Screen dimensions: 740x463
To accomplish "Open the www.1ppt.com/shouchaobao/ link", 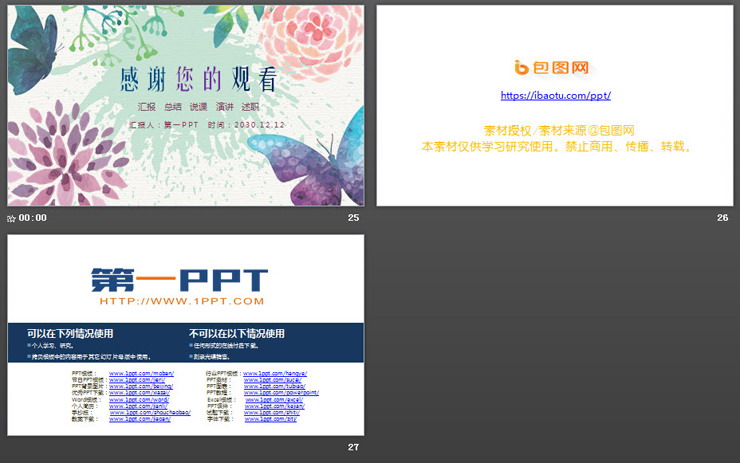I will [149, 412].
